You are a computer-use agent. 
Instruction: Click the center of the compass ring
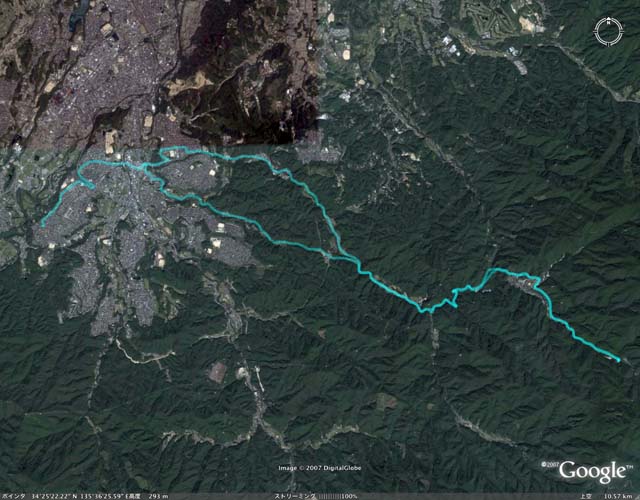pyautogui.click(x=609, y=31)
